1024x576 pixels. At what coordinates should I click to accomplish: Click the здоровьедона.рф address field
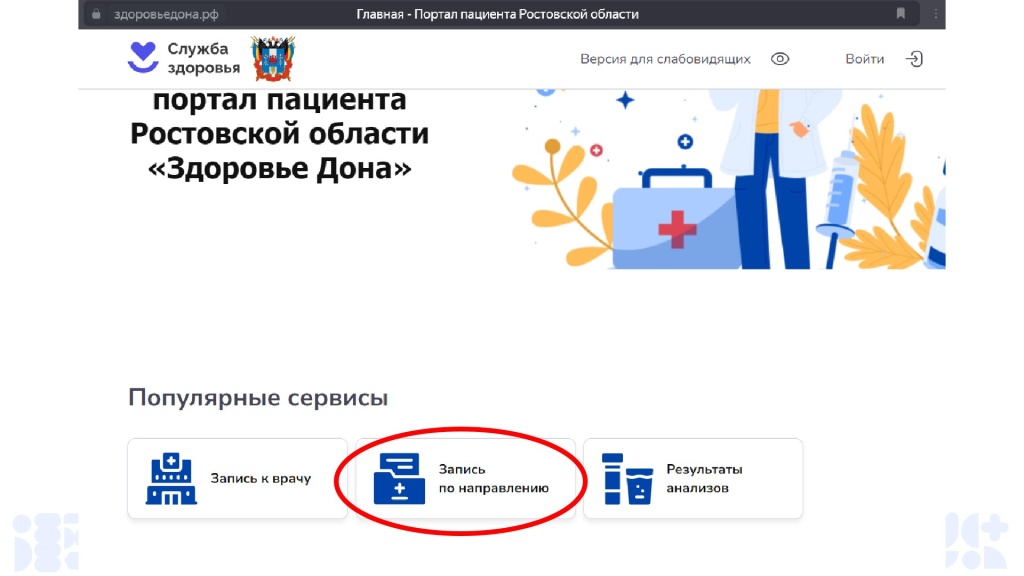point(166,14)
